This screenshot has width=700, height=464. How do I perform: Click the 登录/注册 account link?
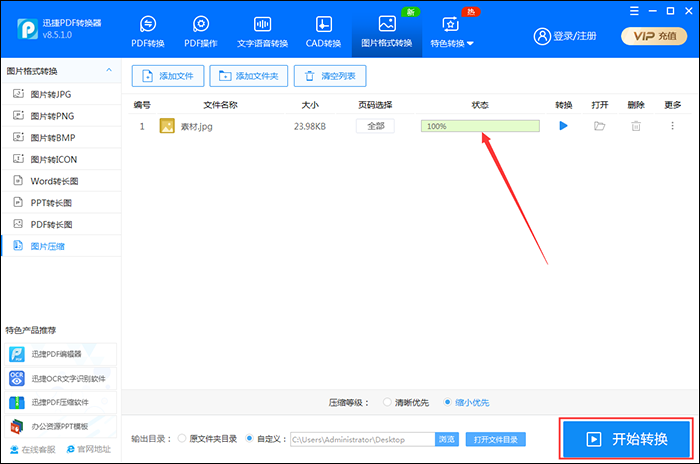tap(565, 36)
